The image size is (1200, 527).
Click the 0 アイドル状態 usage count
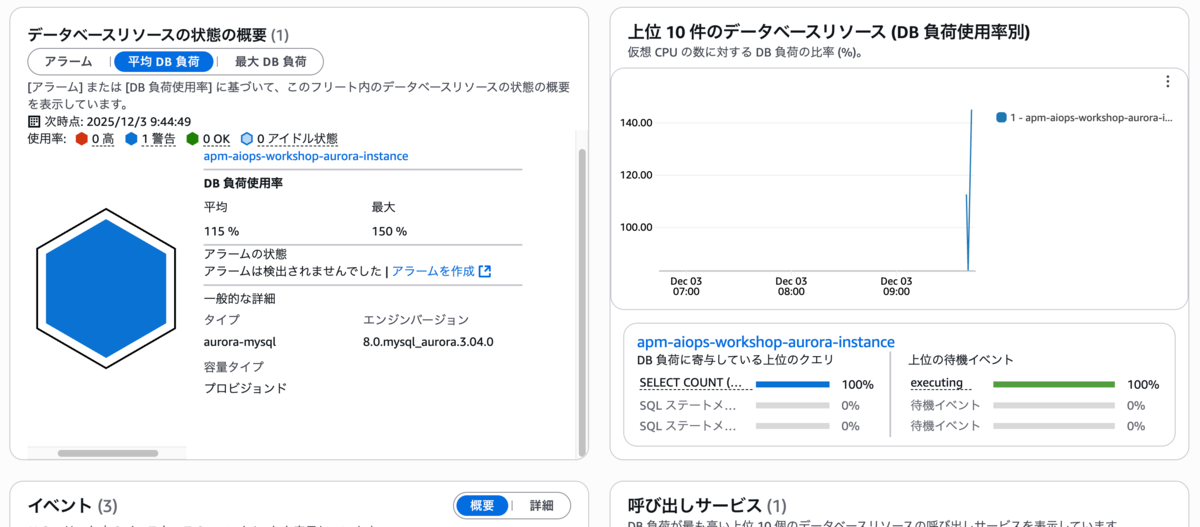click(x=297, y=139)
